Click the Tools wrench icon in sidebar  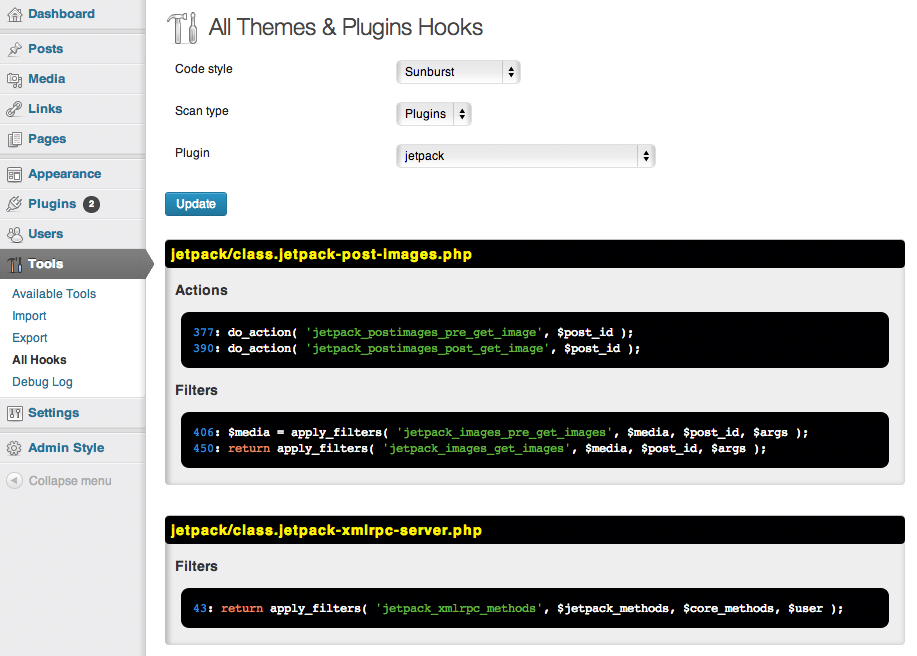(x=15, y=264)
